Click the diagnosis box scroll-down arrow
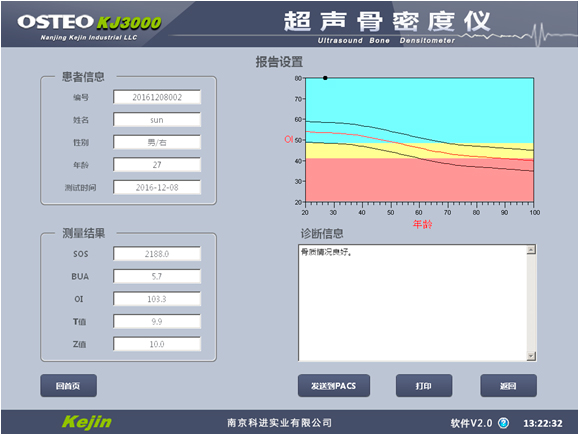Screen dimensions: 579x435 pyautogui.click(x=531, y=356)
